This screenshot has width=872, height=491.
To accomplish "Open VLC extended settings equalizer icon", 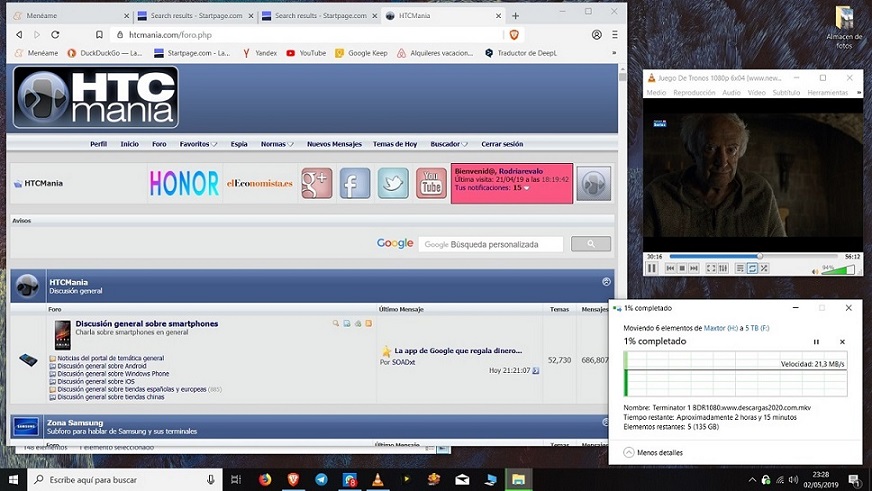I will (x=723, y=269).
